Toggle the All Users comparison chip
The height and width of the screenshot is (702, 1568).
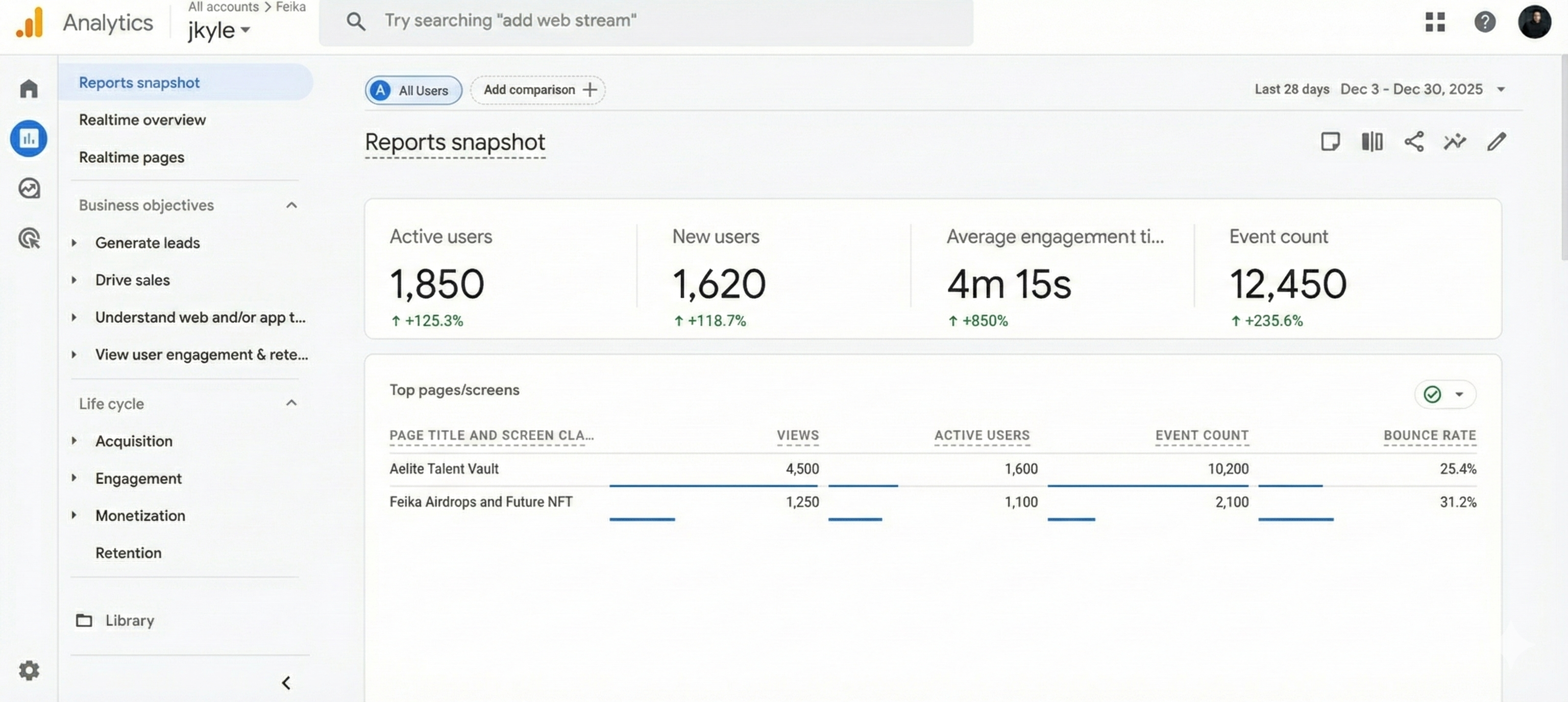pos(413,90)
